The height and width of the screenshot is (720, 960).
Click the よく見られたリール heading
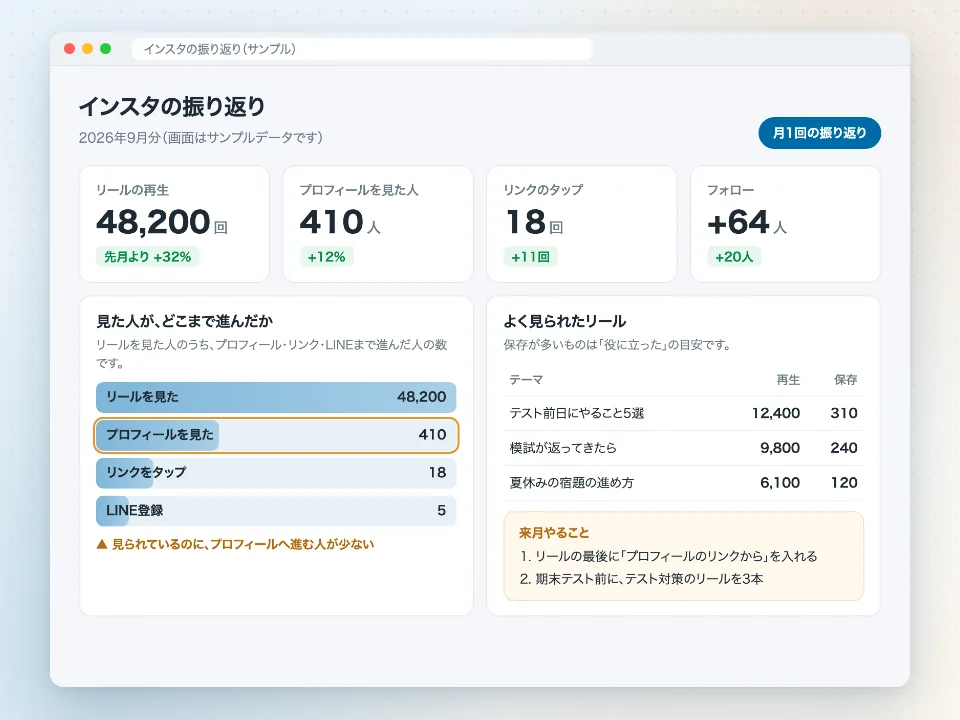pyautogui.click(x=564, y=321)
